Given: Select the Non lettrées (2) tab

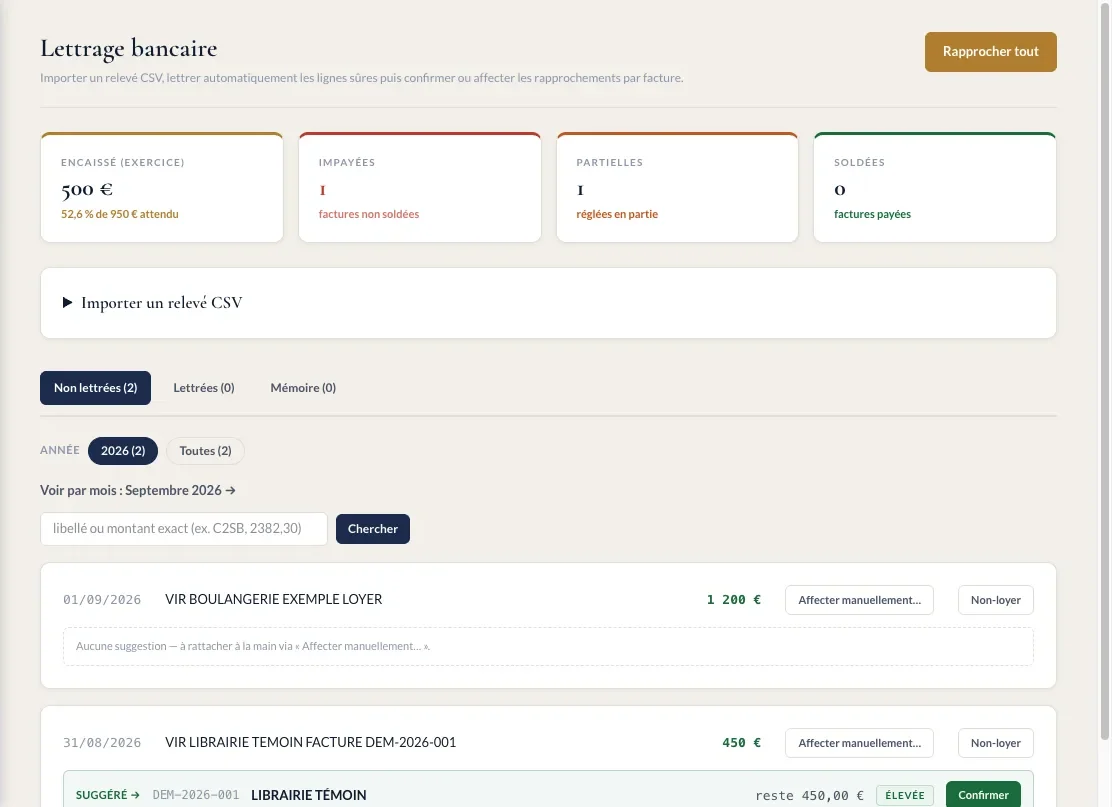Looking at the screenshot, I should 95,388.
